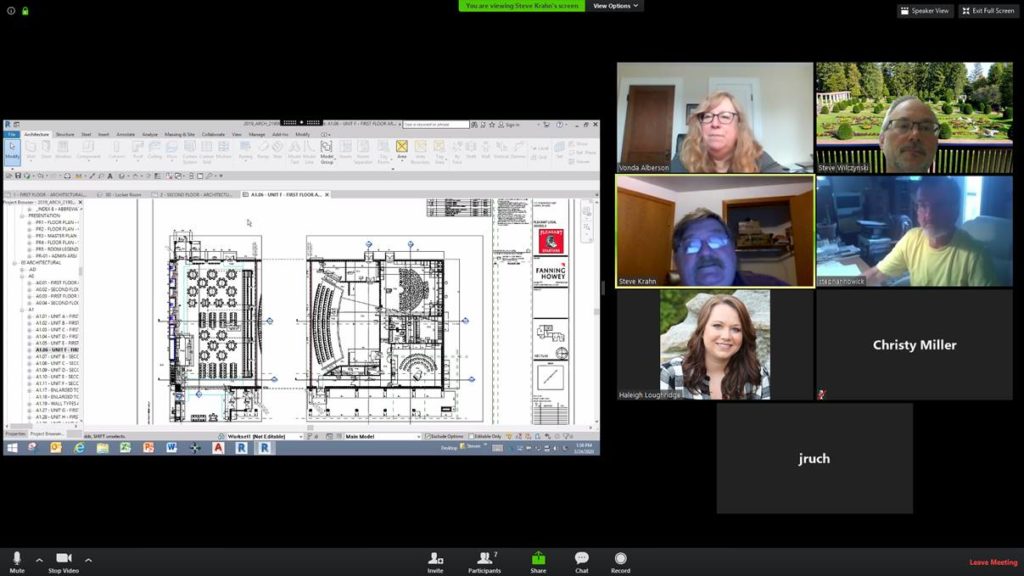
Task: Click the Exit Full Screen button
Action: click(x=988, y=11)
